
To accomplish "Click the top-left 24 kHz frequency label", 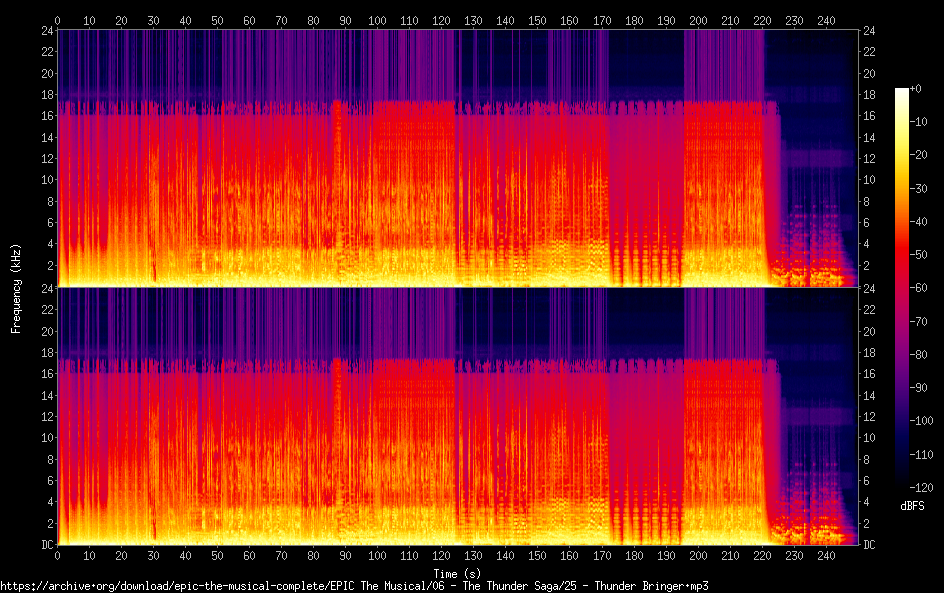I will coord(46,31).
